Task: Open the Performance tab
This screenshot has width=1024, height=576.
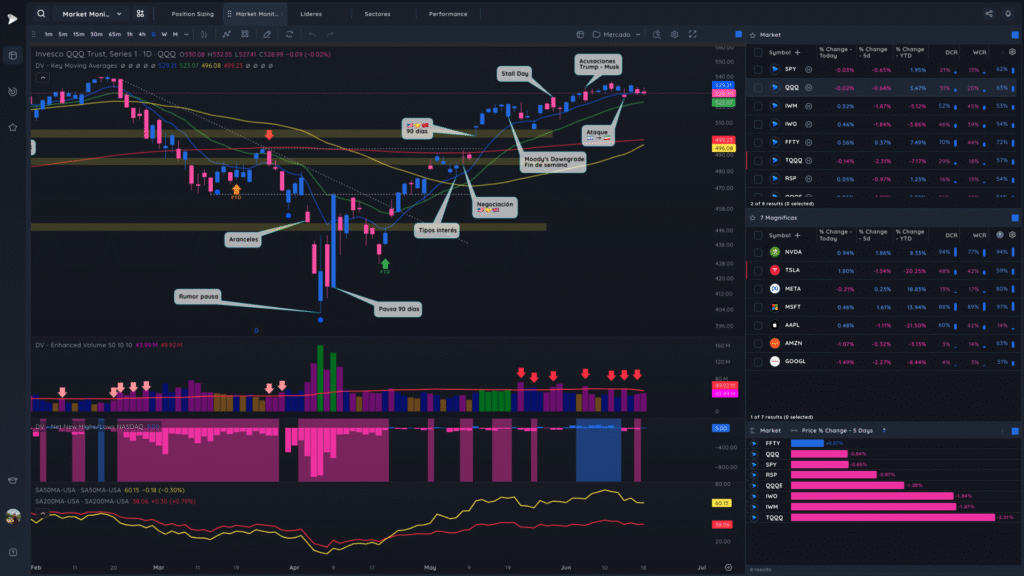Action: tap(448, 14)
